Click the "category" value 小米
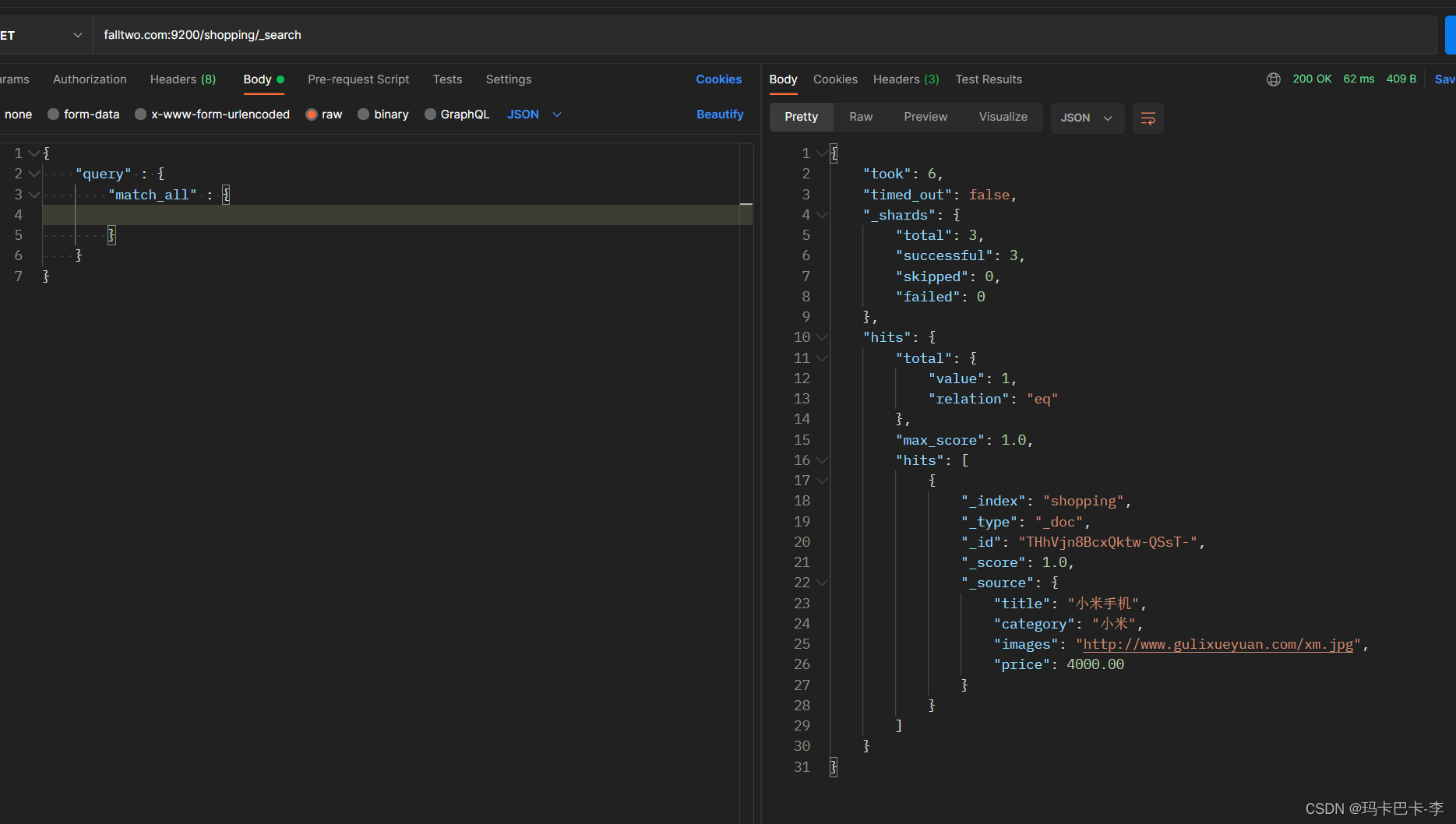The height and width of the screenshot is (824, 1456). [x=1113, y=624]
